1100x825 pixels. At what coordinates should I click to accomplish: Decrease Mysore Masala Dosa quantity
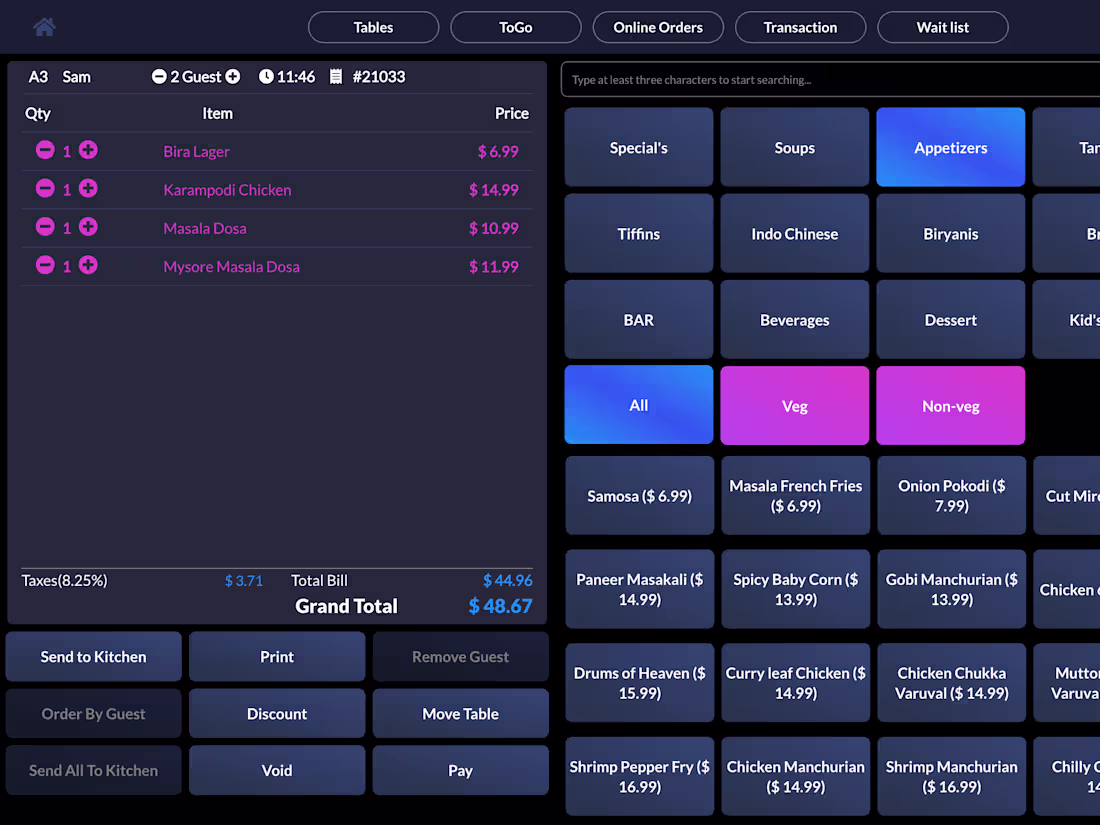coord(45,266)
